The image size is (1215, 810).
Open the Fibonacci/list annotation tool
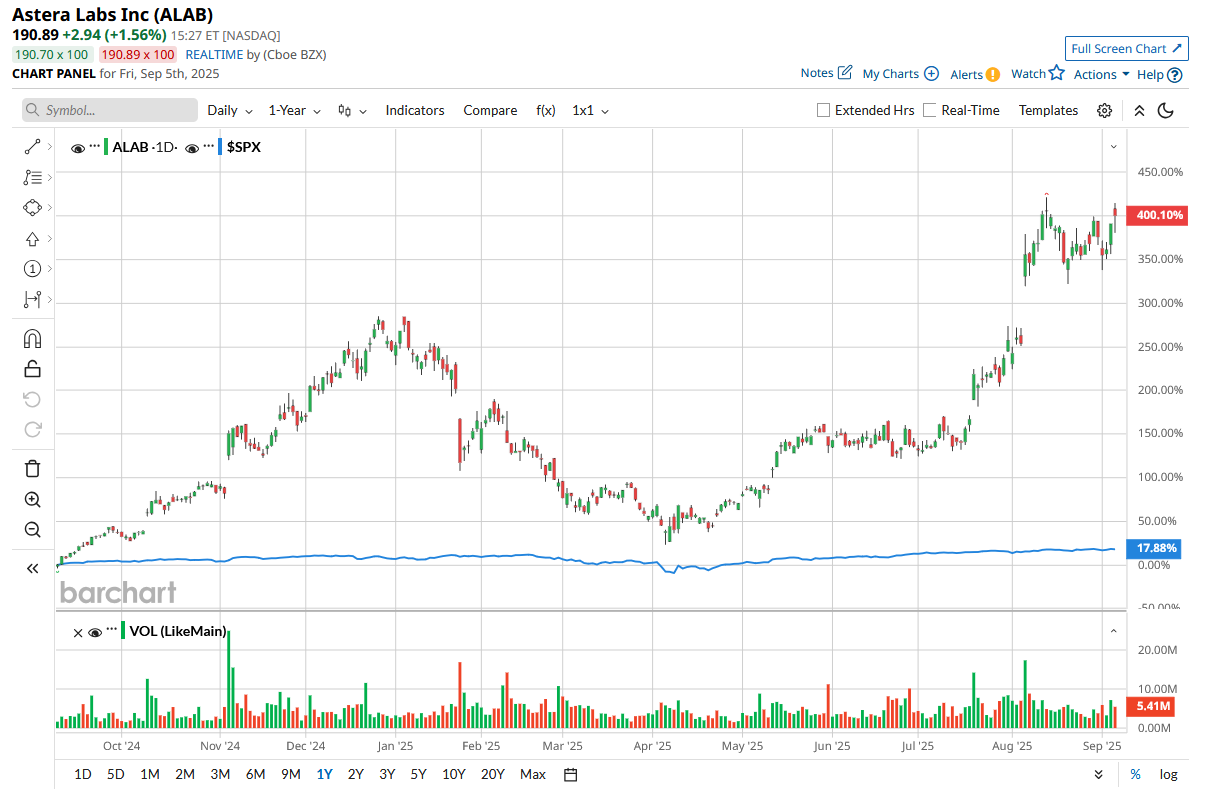(x=32, y=178)
